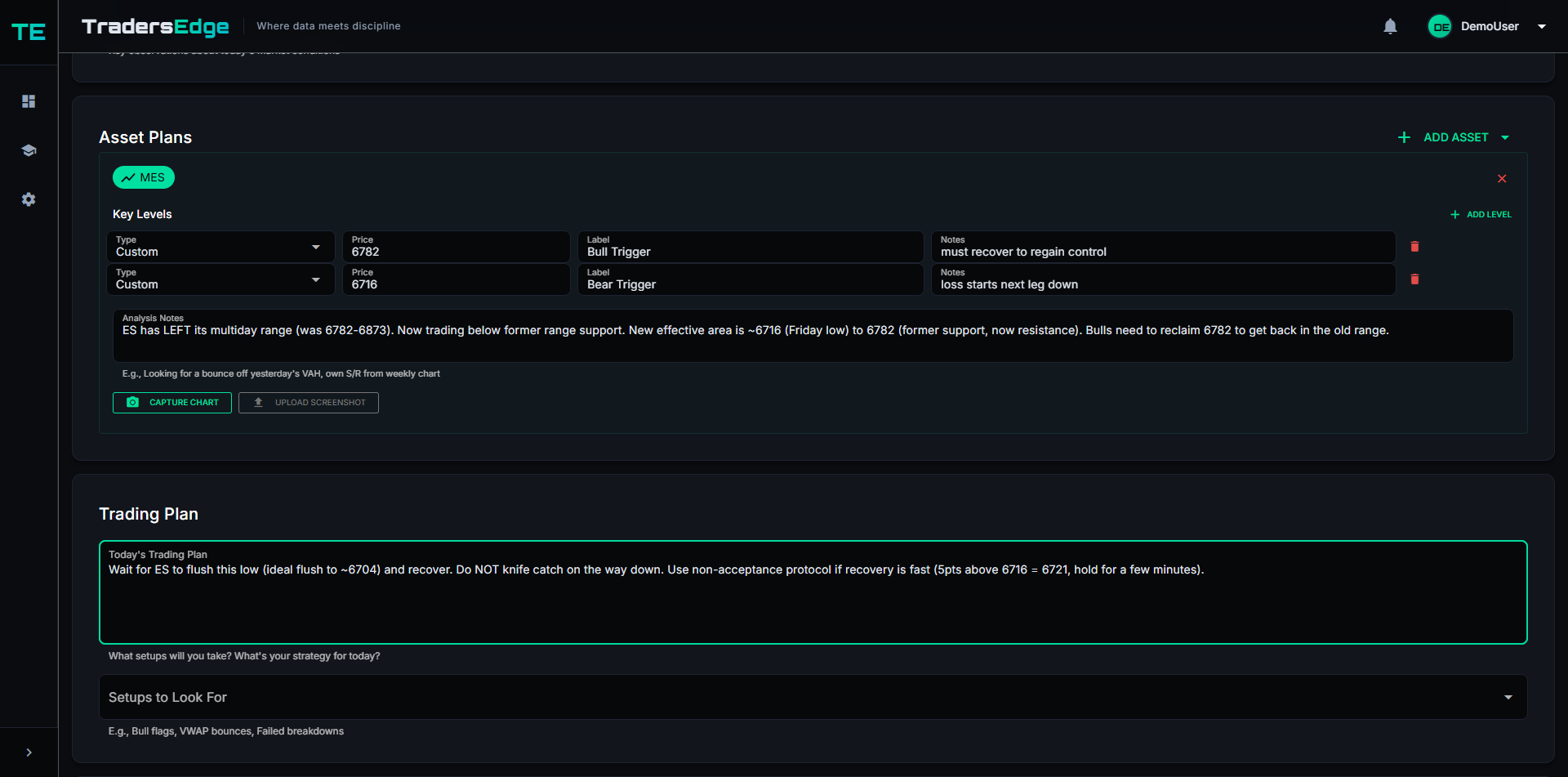Click the 'Bull flags, VWAP bounces' example text

pos(226,731)
